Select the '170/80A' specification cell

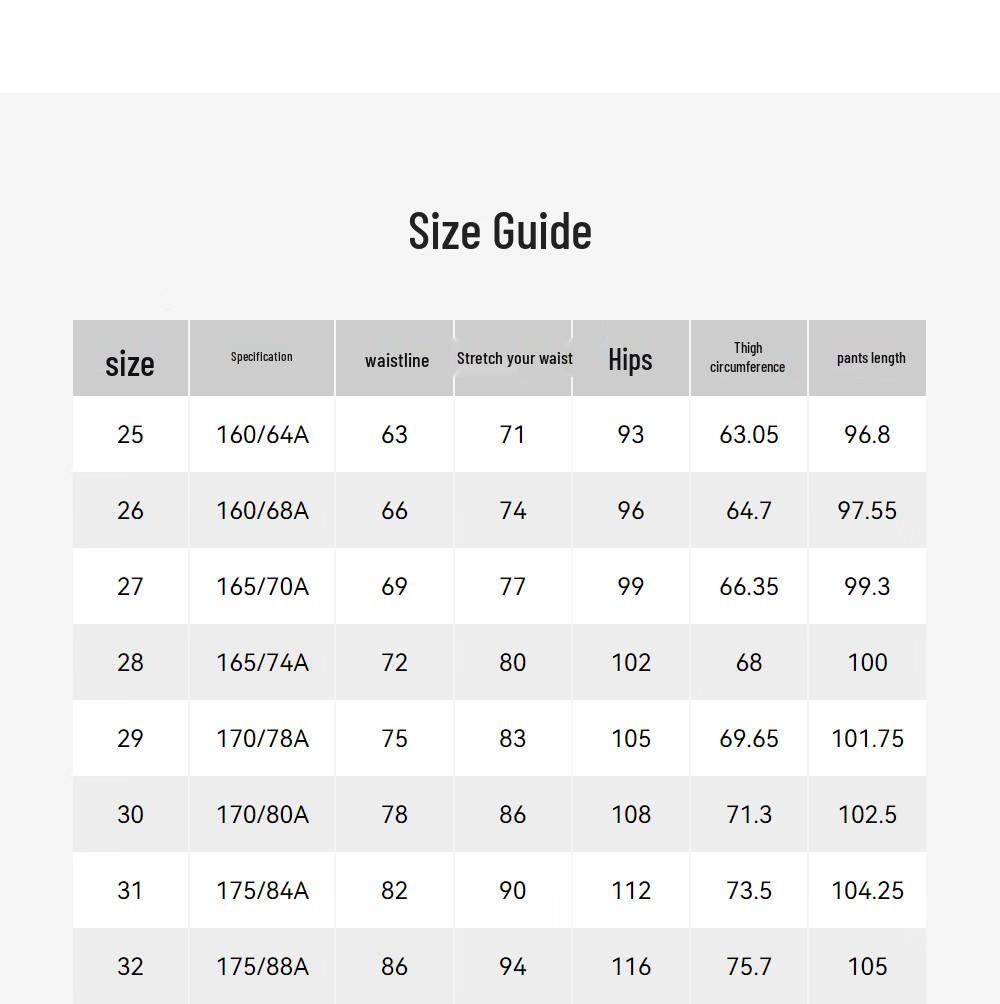point(262,815)
